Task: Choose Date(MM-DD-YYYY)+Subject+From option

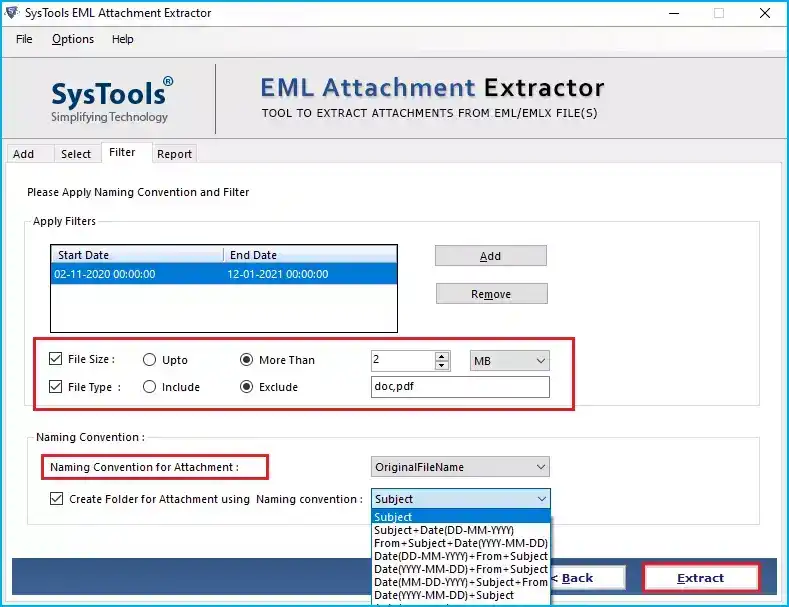Action: point(461,582)
